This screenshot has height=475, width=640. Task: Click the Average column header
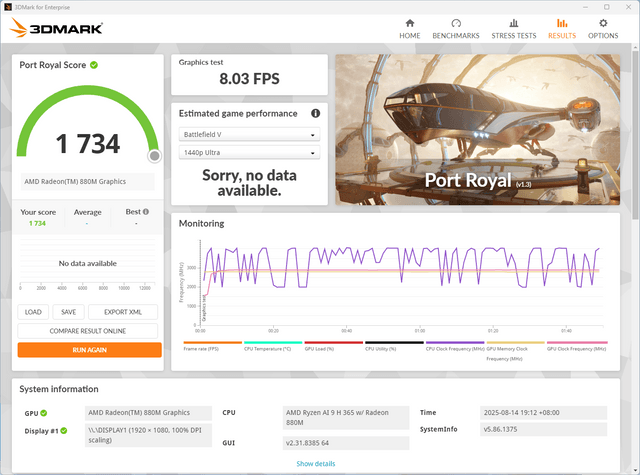coord(87,212)
